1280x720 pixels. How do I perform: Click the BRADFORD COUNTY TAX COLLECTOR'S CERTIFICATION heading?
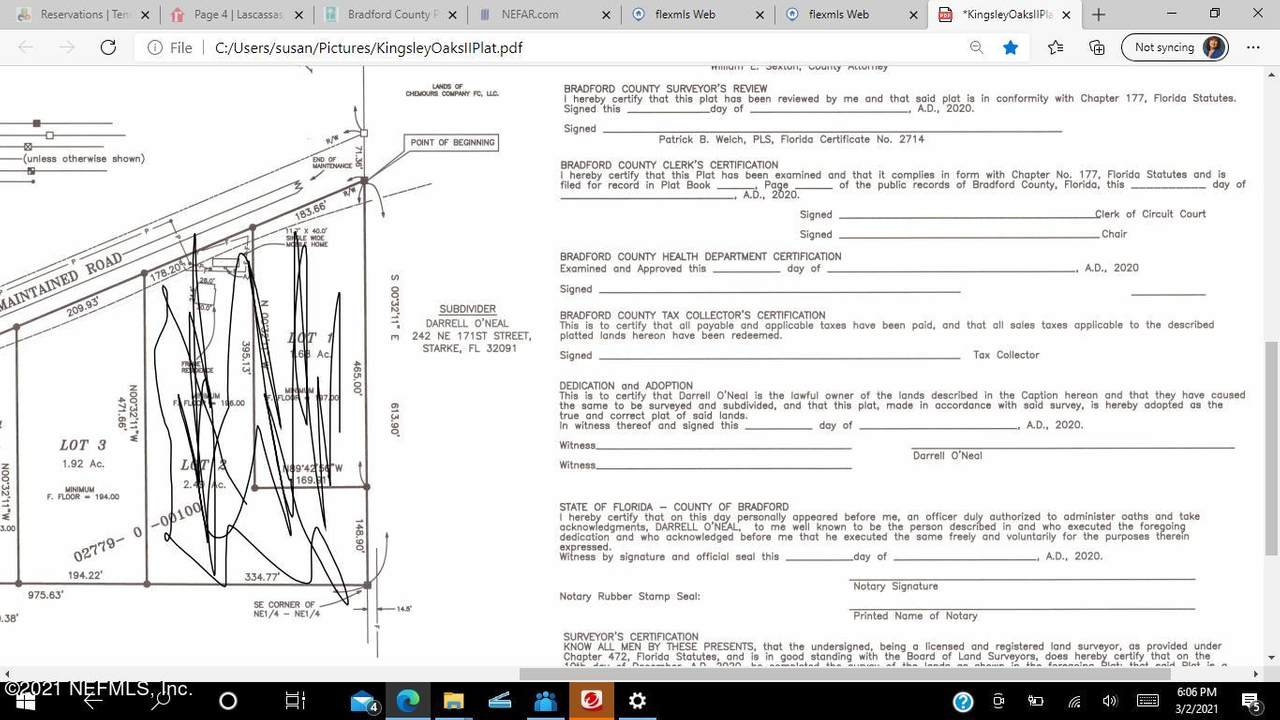(693, 315)
